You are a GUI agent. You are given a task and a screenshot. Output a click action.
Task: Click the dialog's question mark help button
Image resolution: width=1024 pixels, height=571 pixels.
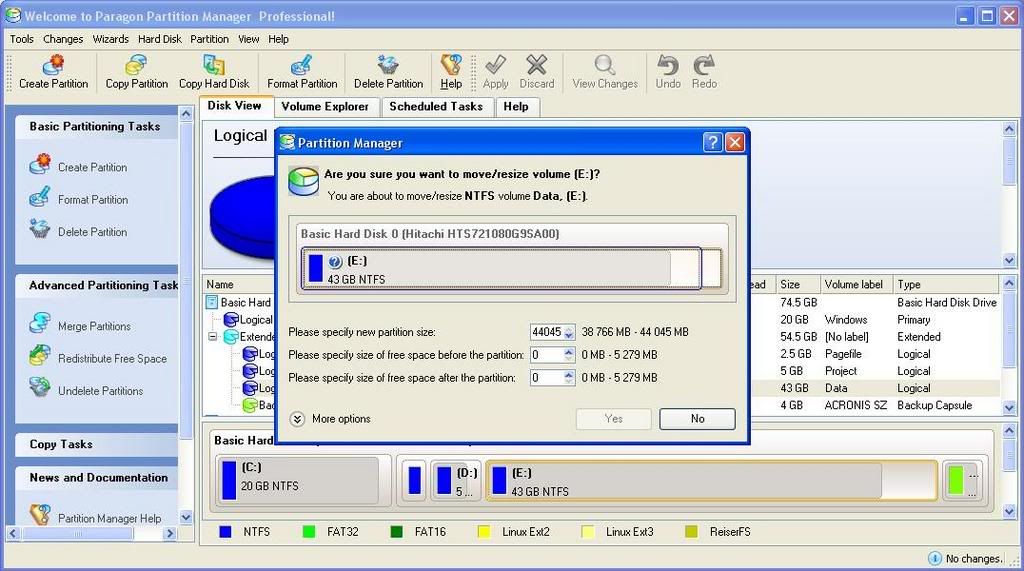point(712,143)
